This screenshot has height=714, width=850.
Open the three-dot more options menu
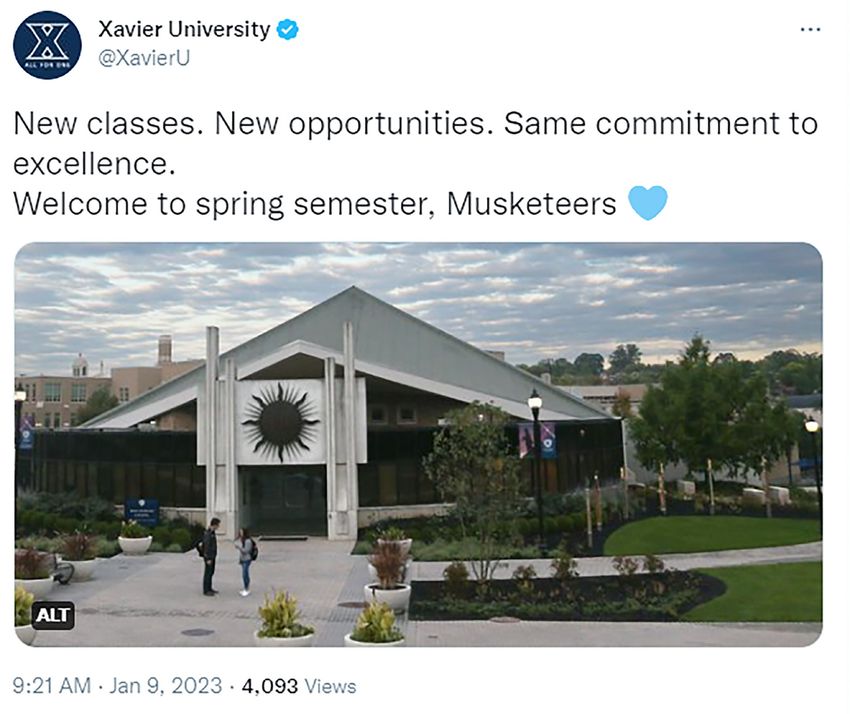pyautogui.click(x=810, y=30)
